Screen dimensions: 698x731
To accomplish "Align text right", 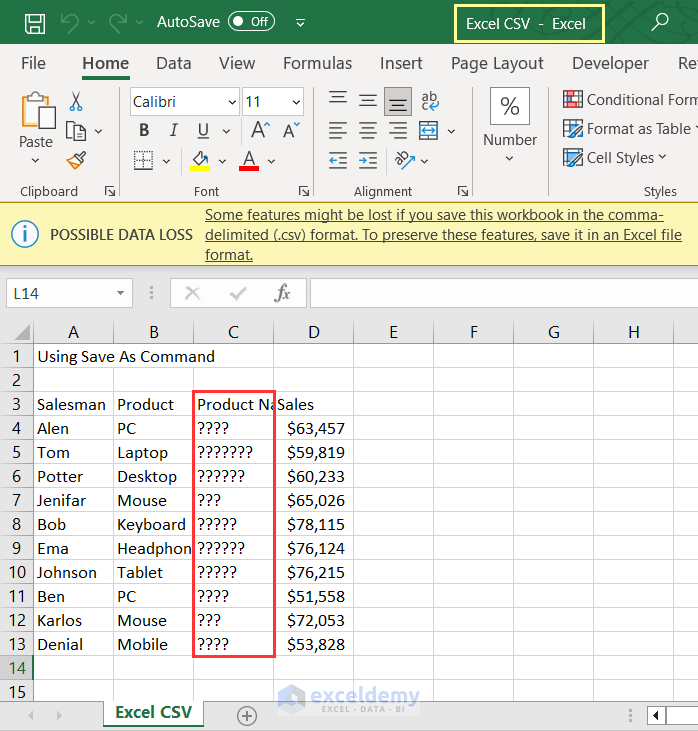I will coord(398,131).
